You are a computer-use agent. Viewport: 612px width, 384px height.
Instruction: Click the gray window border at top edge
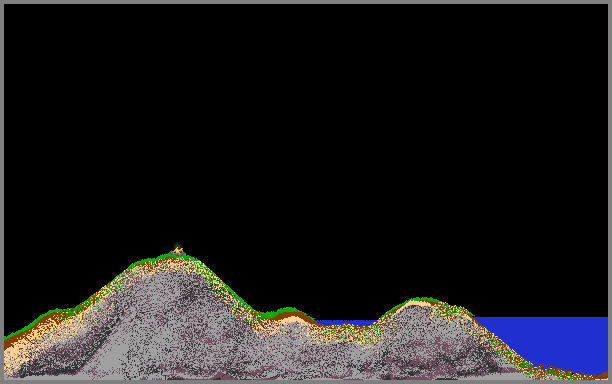pyautogui.click(x=306, y=2)
